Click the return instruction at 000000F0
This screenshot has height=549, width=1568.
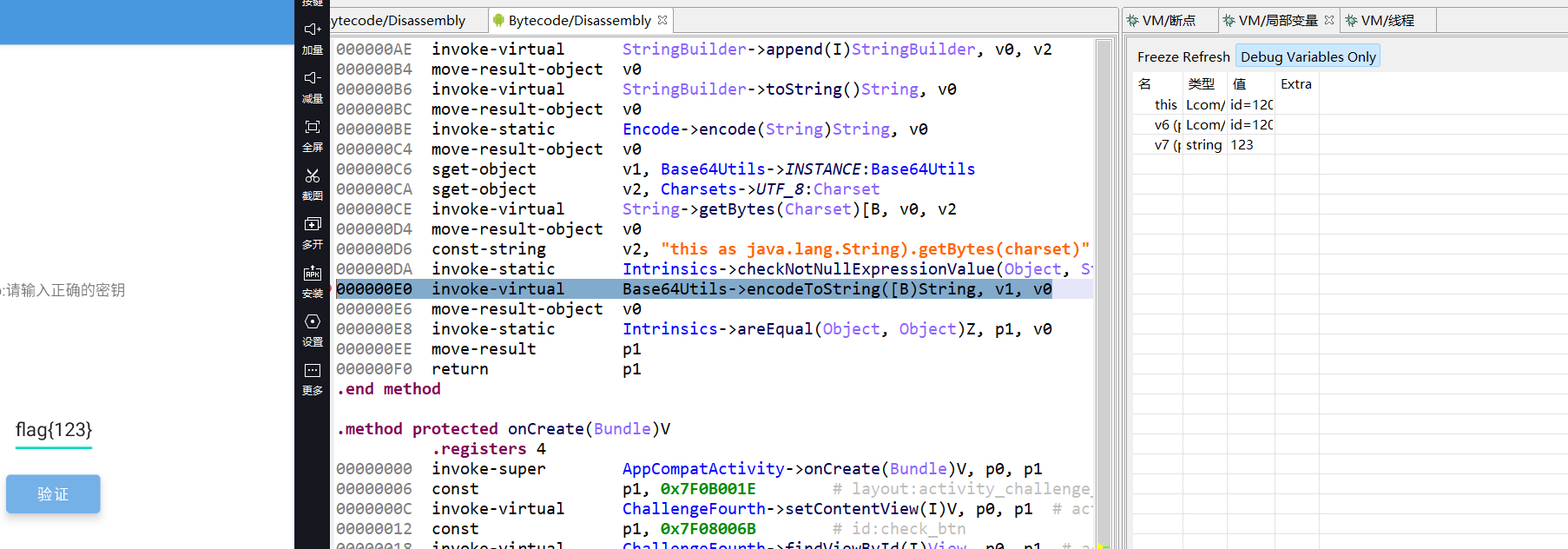(460, 369)
